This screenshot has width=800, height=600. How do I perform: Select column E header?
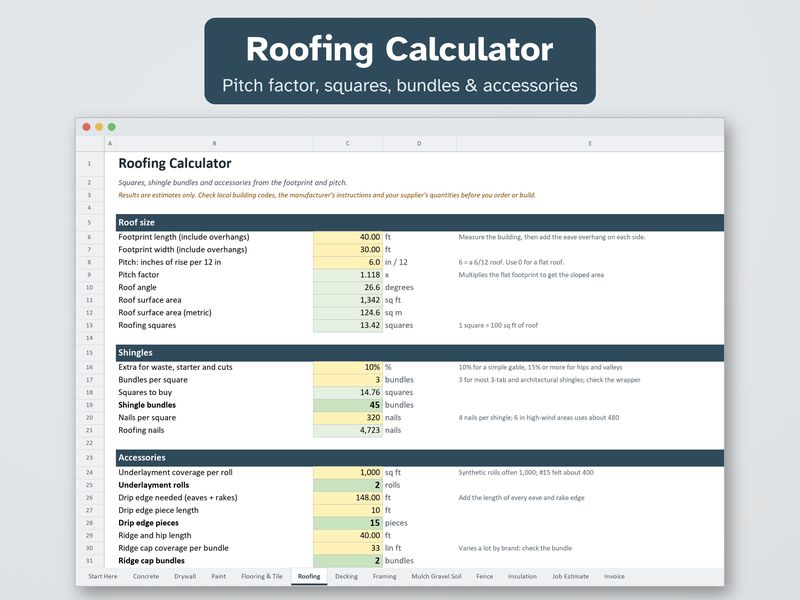point(590,143)
